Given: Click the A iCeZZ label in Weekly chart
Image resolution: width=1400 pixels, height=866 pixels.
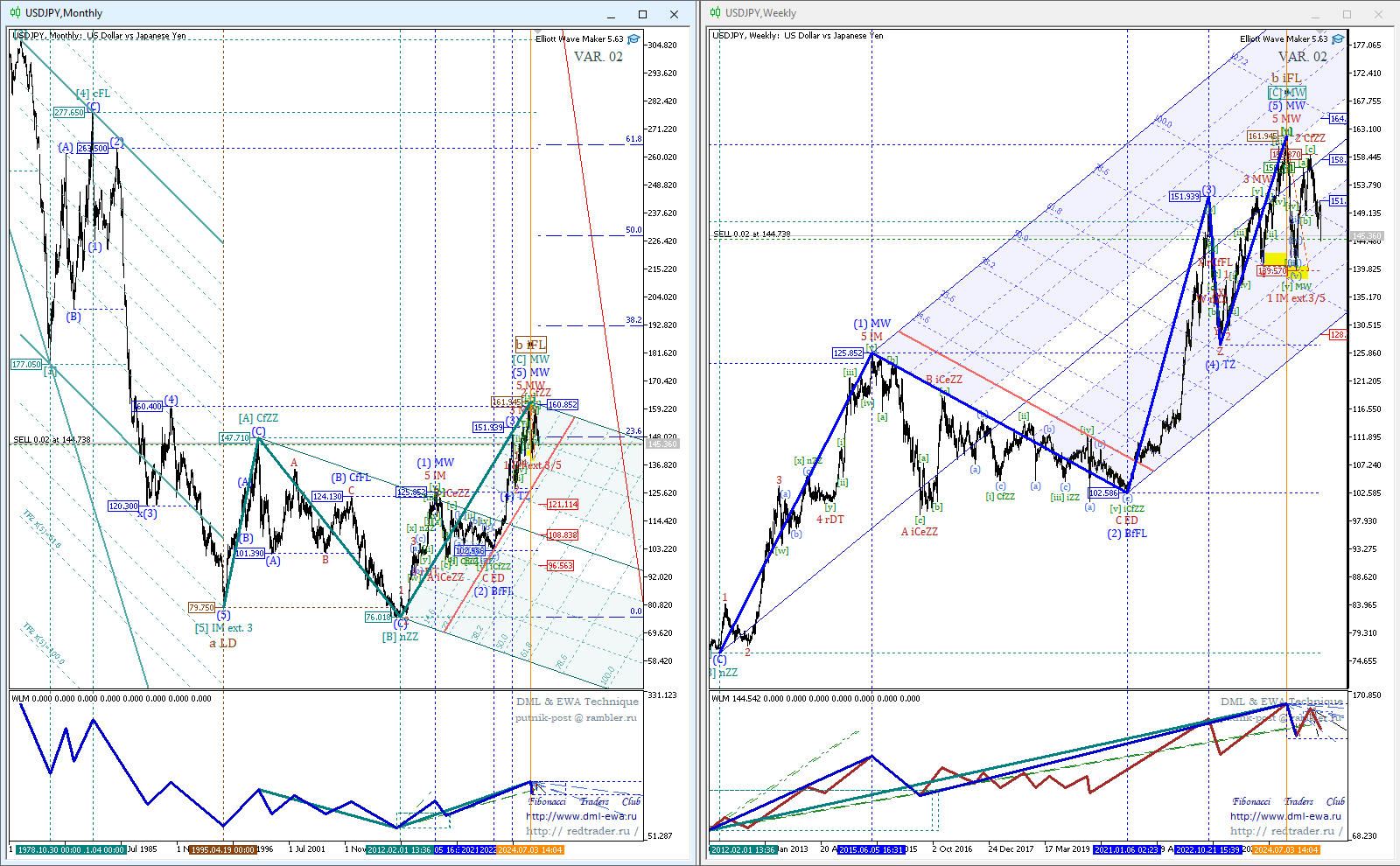Looking at the screenshot, I should click(920, 531).
